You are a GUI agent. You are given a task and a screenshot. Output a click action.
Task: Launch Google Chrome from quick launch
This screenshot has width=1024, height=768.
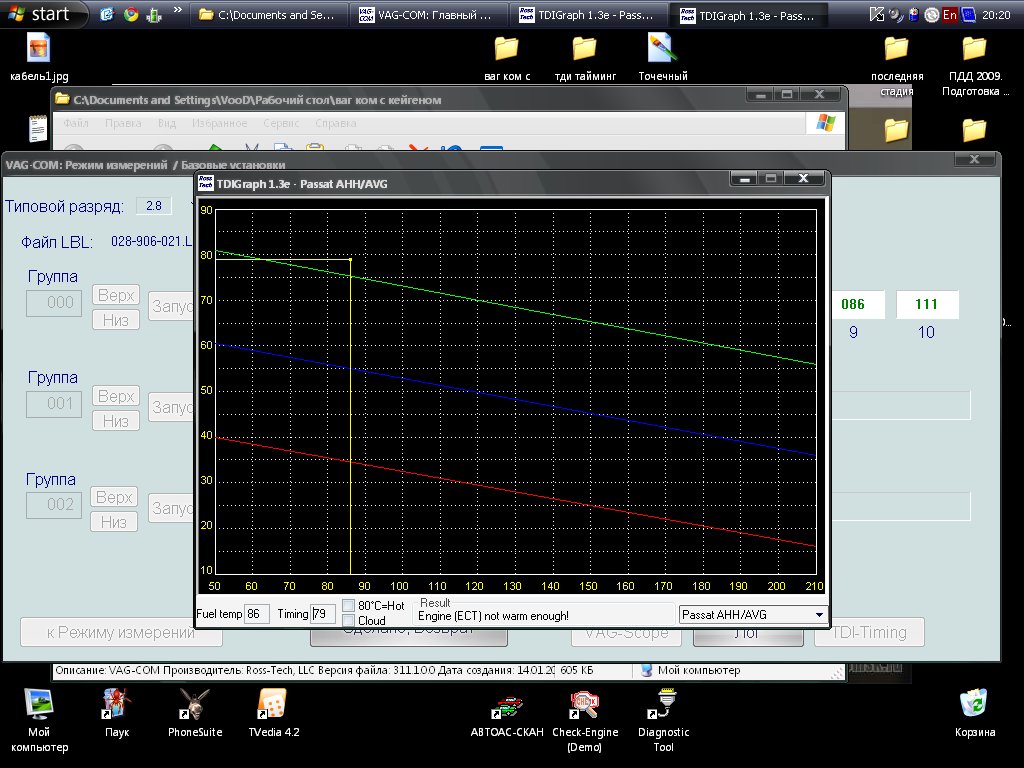[x=131, y=14]
